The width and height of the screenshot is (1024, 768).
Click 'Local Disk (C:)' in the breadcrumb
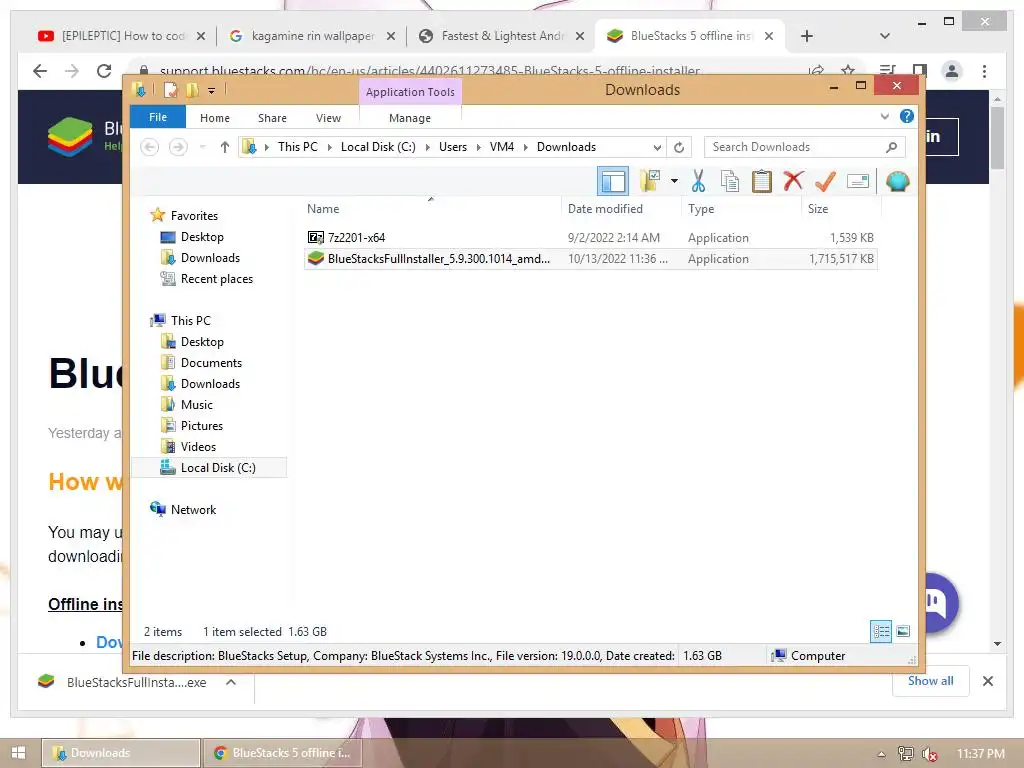pos(378,147)
